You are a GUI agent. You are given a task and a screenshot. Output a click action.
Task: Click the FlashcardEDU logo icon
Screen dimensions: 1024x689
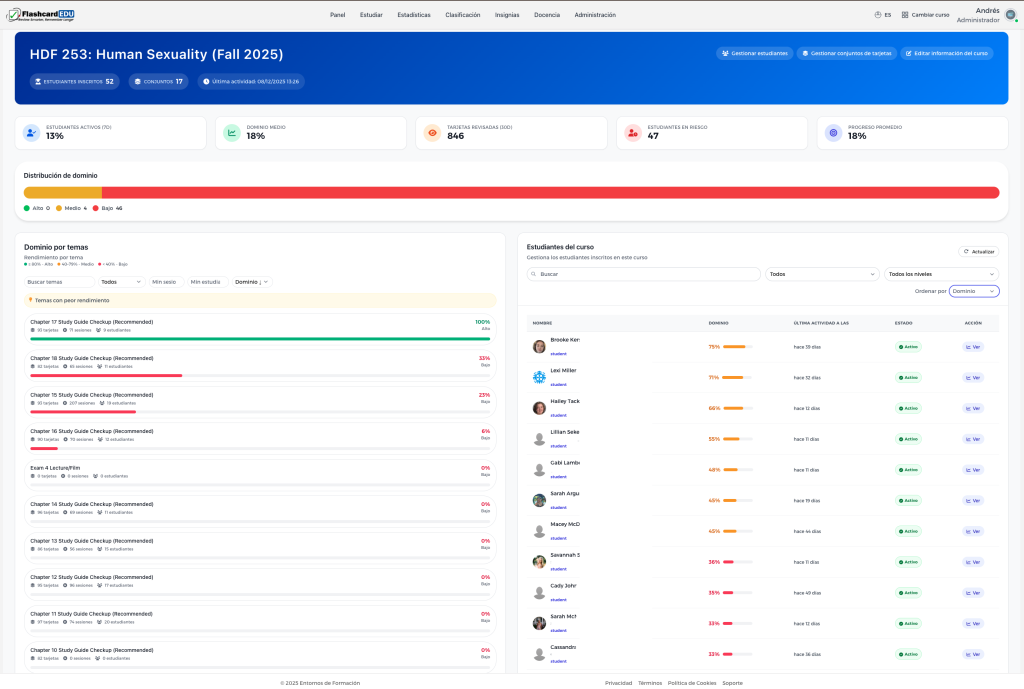point(13,14)
